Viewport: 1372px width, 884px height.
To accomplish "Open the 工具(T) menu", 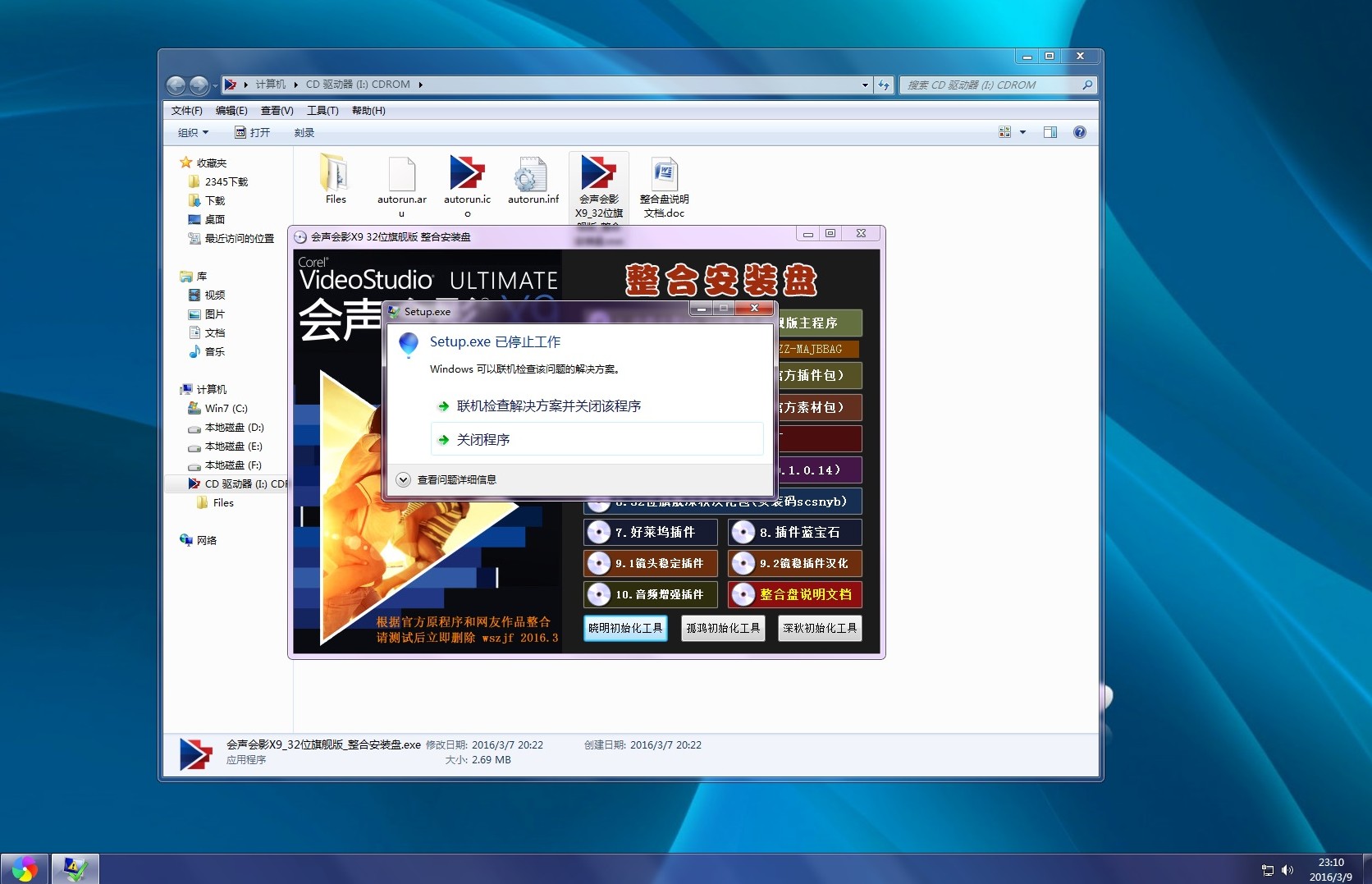I will [322, 111].
